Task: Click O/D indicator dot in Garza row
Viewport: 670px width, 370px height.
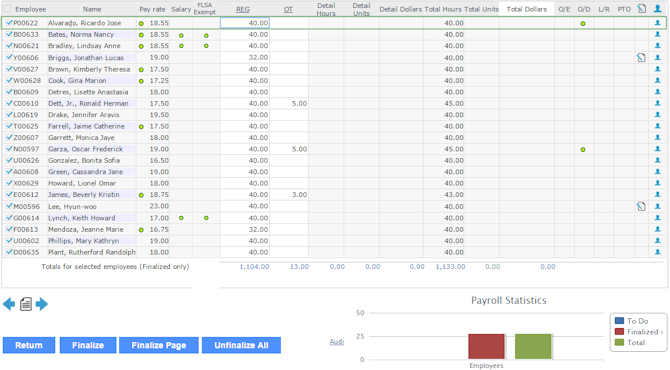Action: coord(583,150)
